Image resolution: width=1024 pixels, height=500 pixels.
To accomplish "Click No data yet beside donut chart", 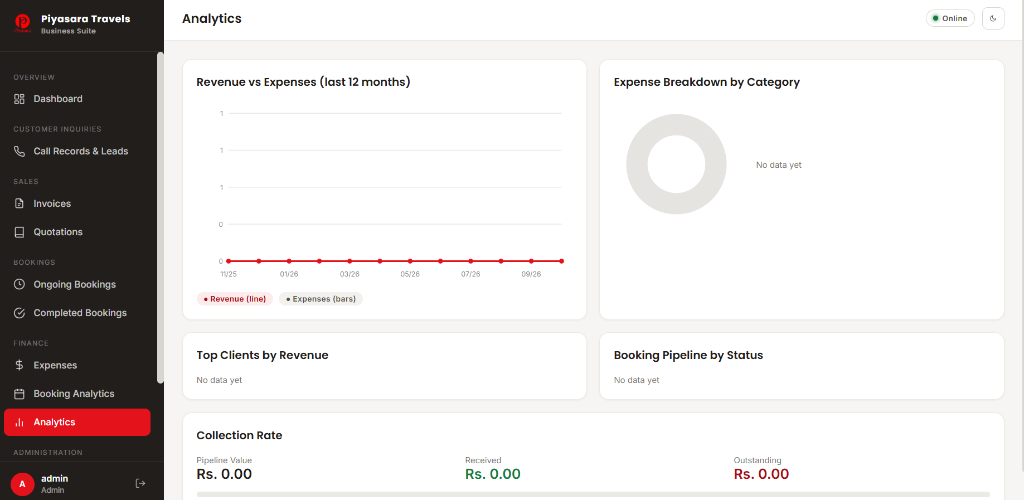I will click(778, 165).
